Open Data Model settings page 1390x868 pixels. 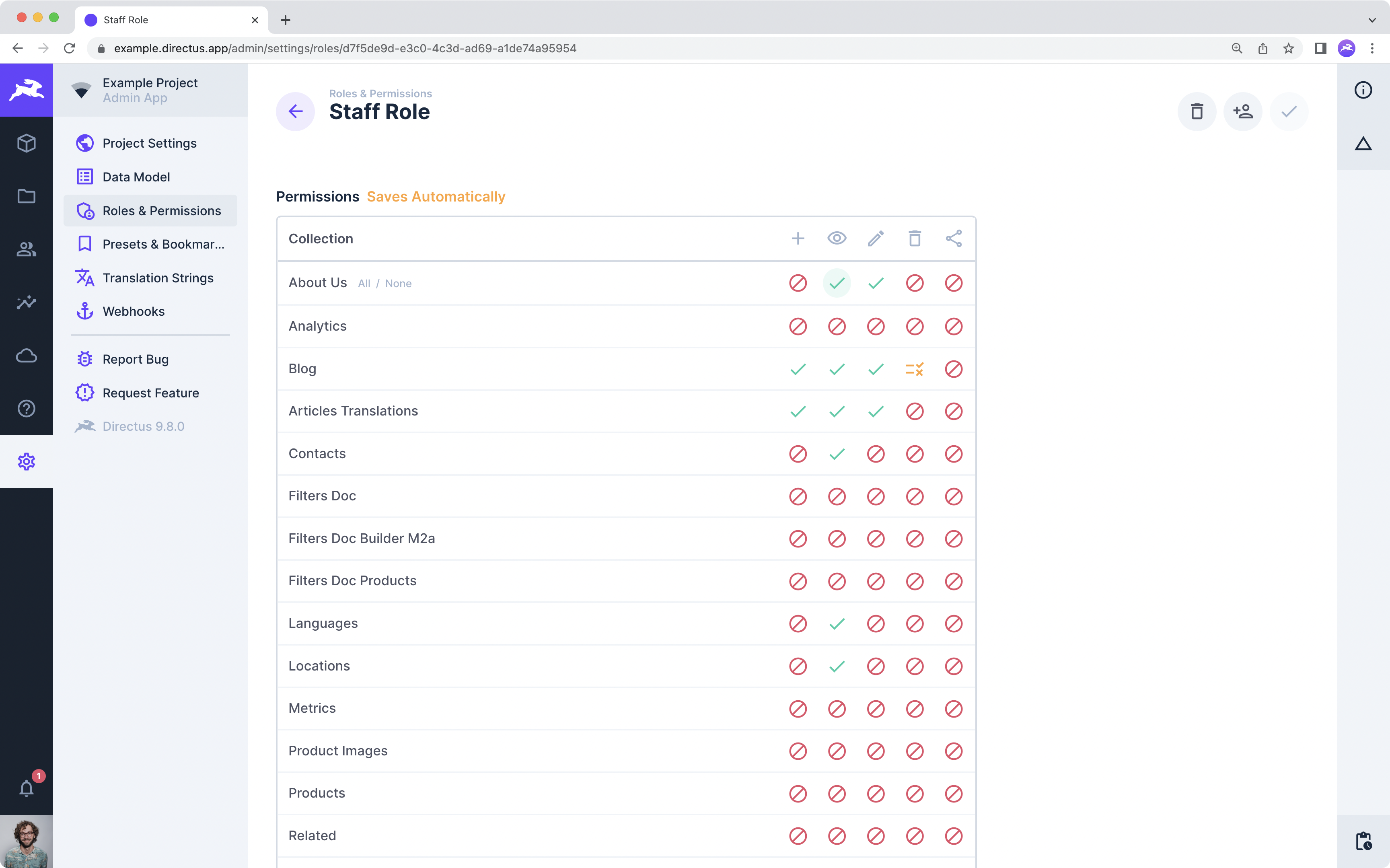136,177
